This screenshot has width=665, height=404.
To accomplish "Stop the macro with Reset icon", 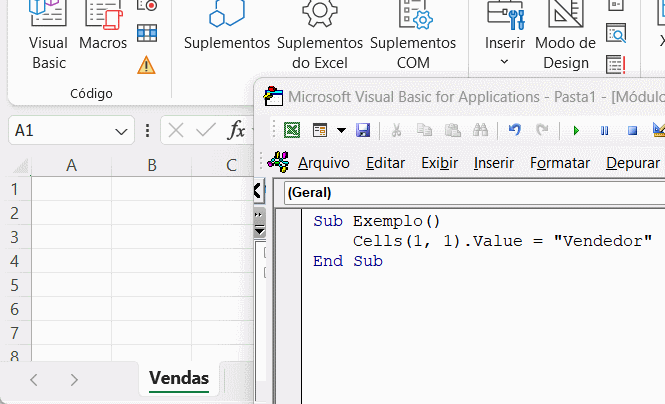I will pyautogui.click(x=632, y=130).
